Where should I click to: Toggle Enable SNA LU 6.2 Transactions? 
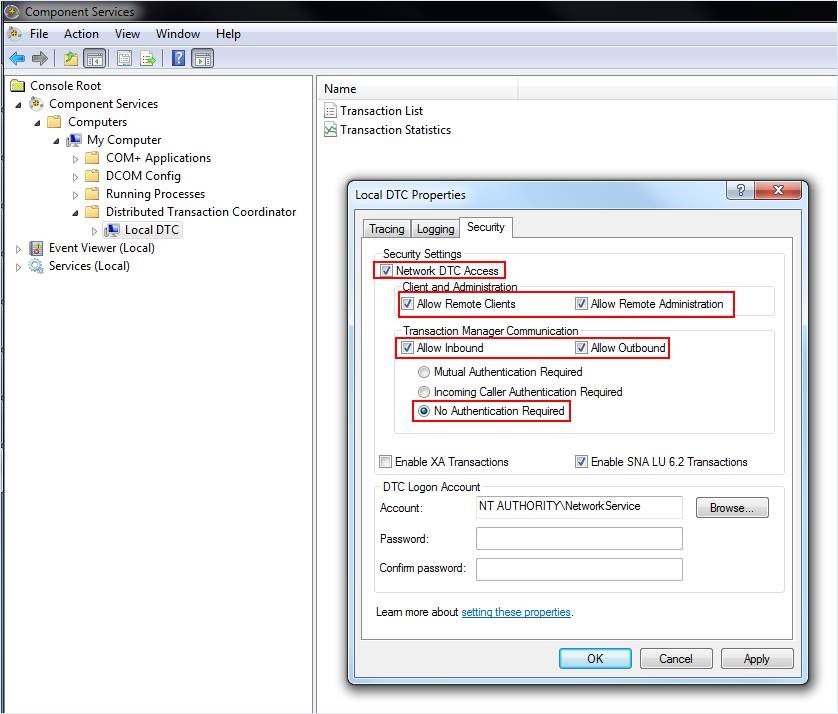click(581, 461)
